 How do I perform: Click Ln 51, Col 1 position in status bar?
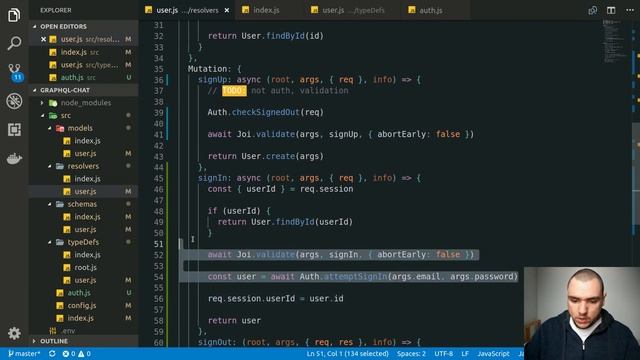[x=347, y=353]
